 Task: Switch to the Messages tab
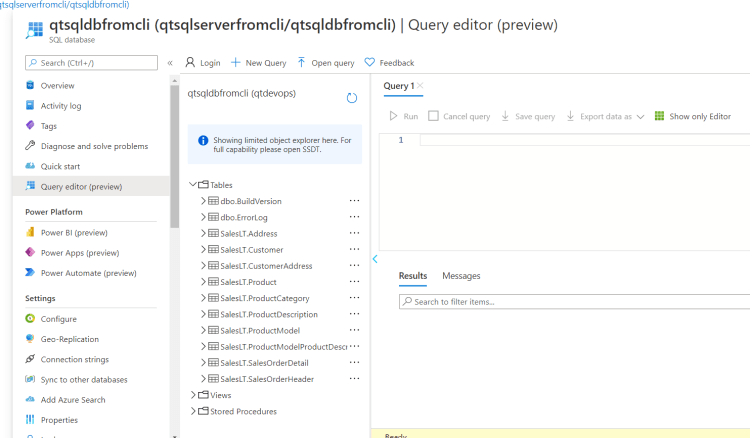461,276
